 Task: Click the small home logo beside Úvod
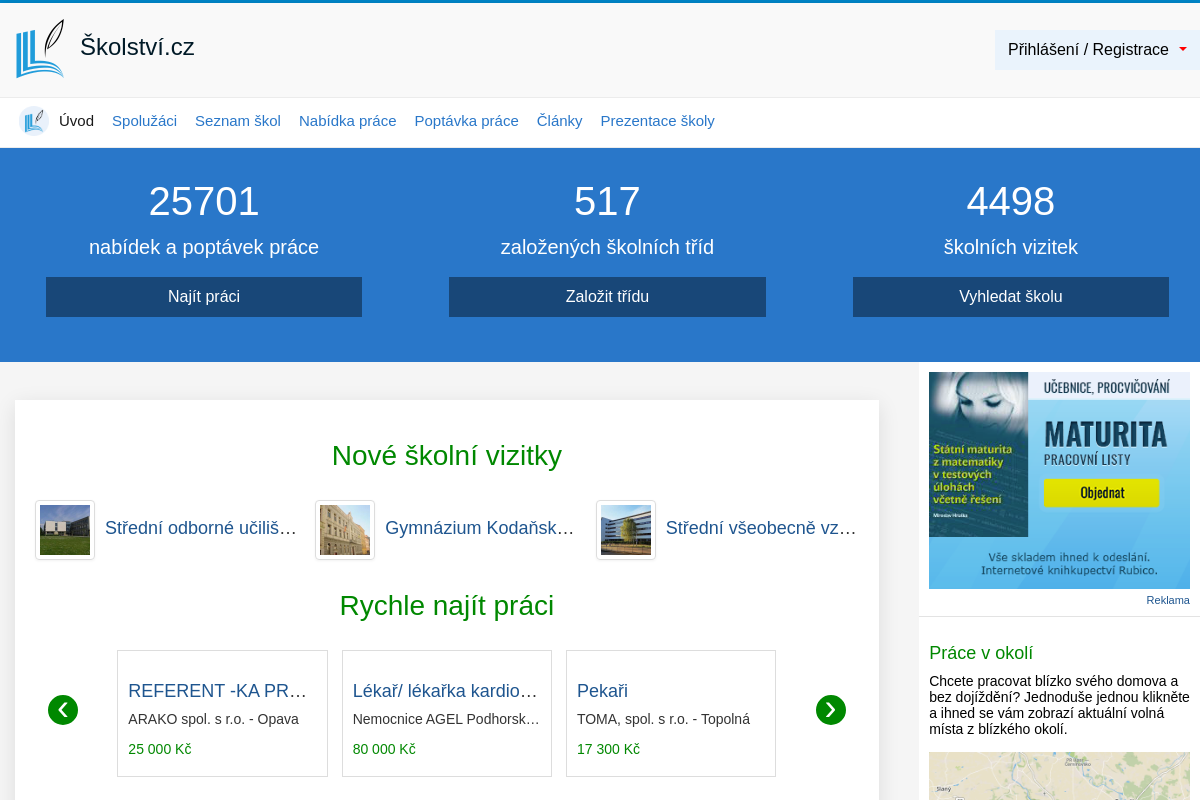pyautogui.click(x=34, y=121)
